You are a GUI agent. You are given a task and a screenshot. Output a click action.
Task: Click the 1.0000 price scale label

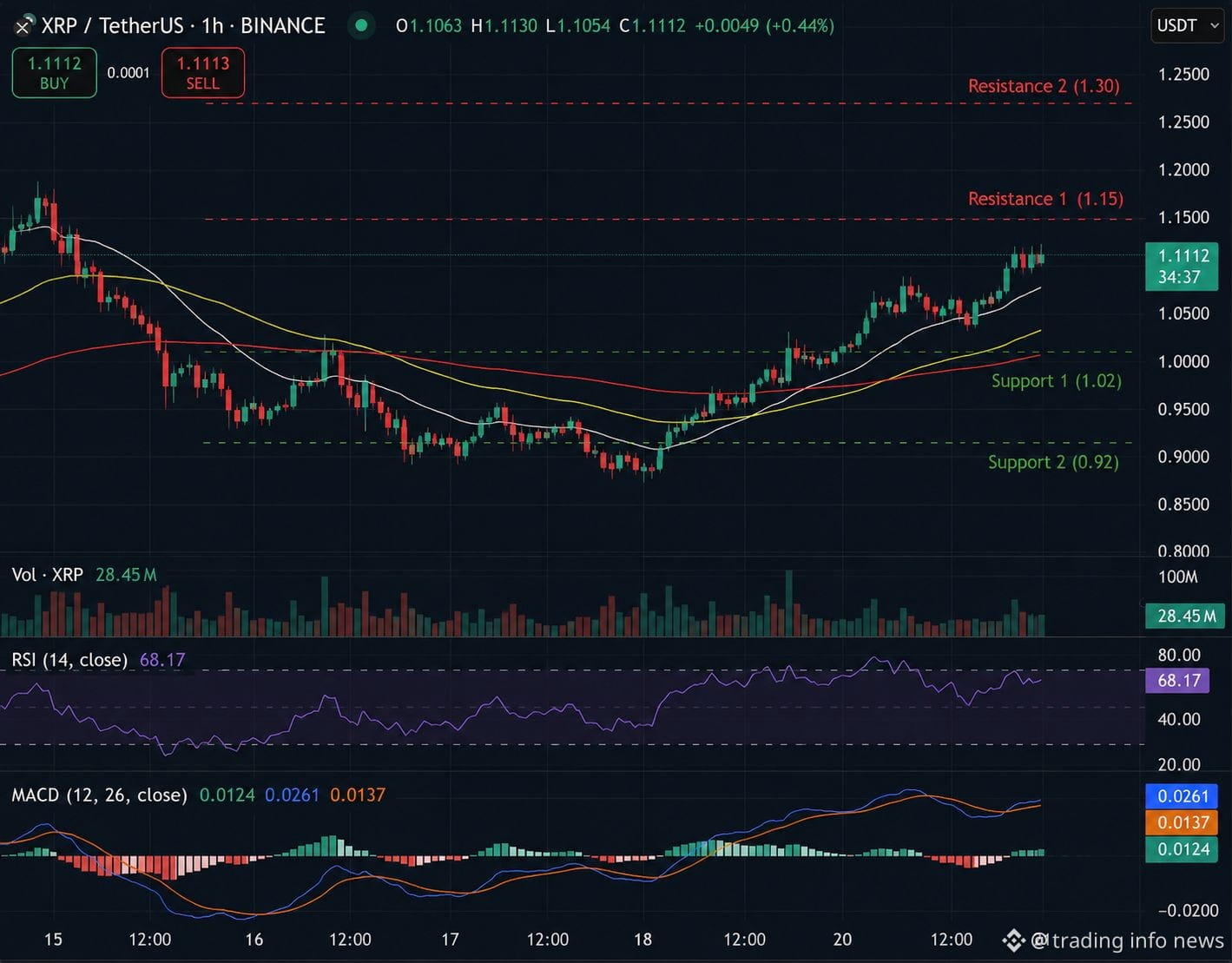(x=1183, y=361)
